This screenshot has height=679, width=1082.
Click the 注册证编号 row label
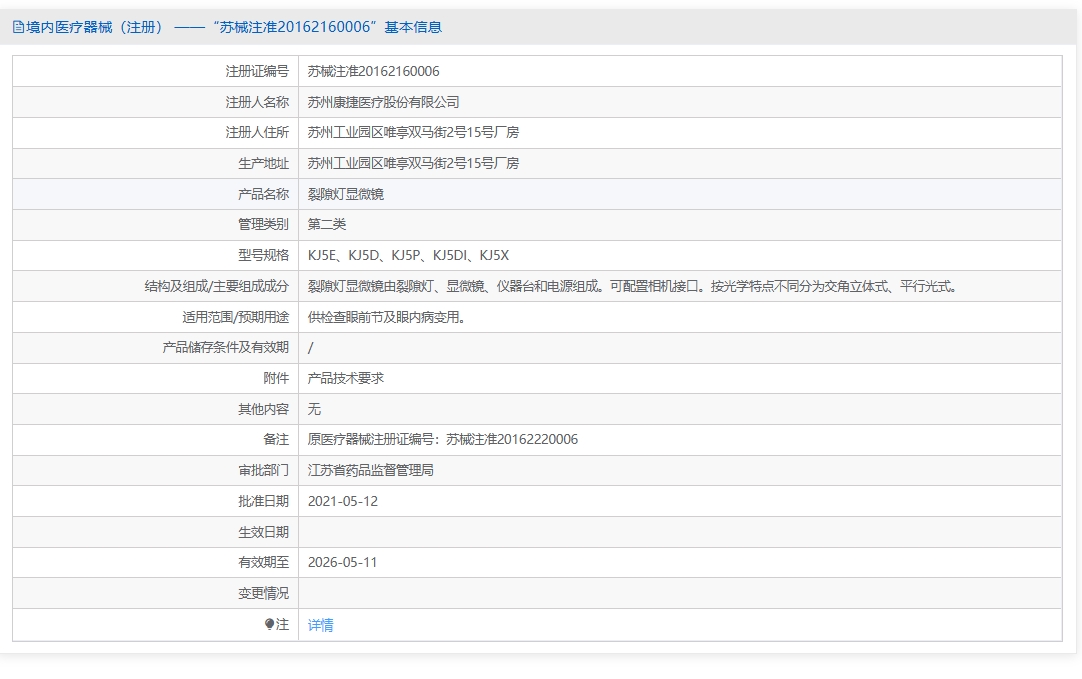click(257, 72)
